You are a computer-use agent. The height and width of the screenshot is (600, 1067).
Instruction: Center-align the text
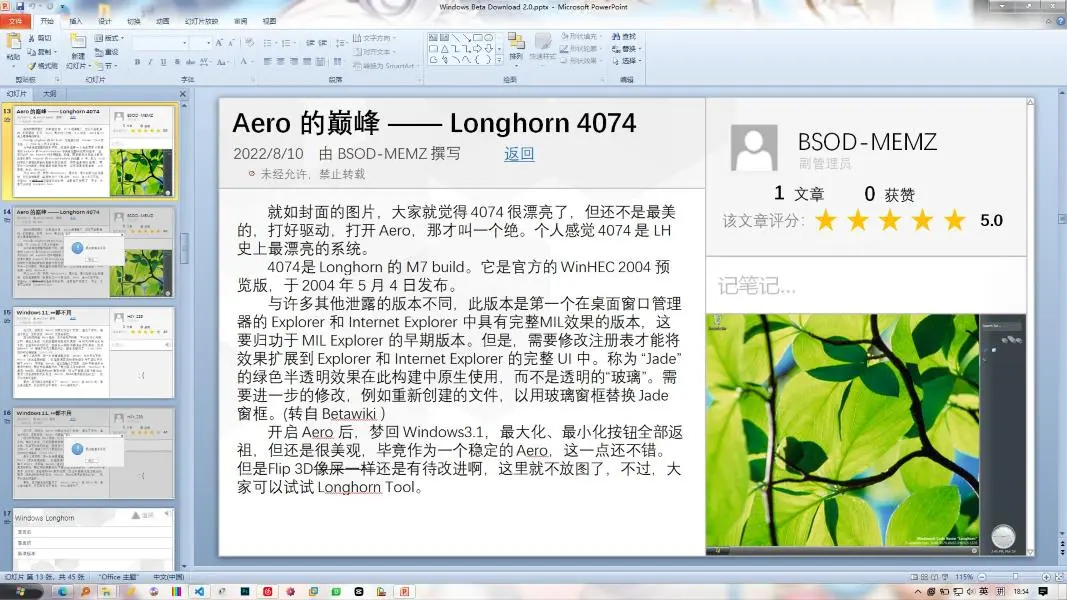[x=280, y=62]
